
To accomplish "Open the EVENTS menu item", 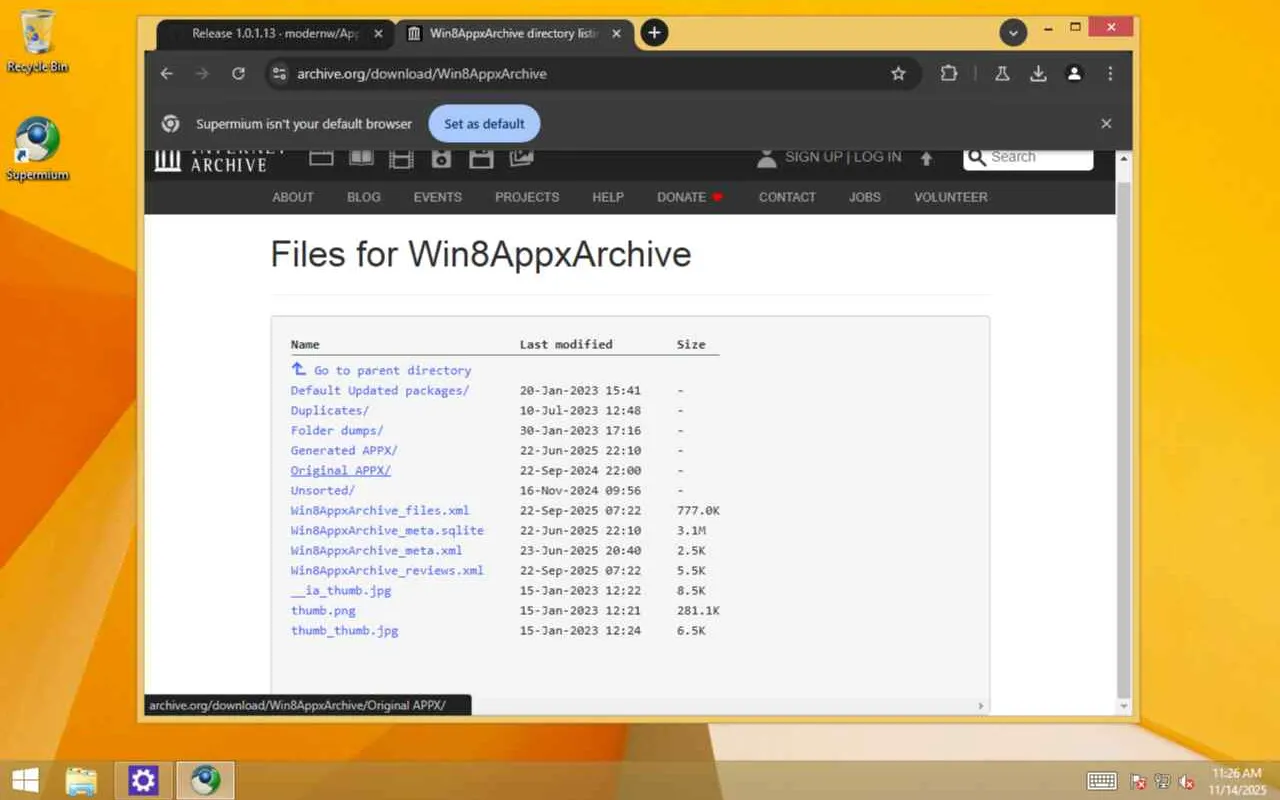I will (x=438, y=197).
